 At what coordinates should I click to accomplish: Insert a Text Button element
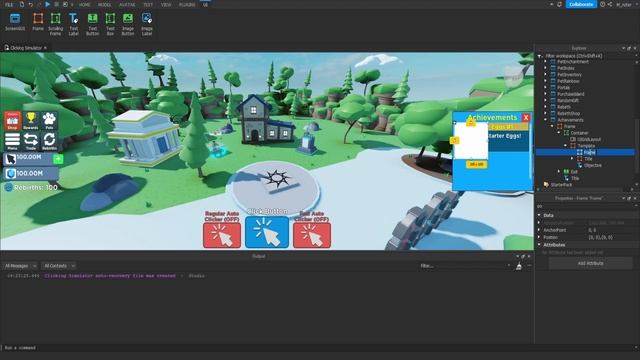coord(93,24)
